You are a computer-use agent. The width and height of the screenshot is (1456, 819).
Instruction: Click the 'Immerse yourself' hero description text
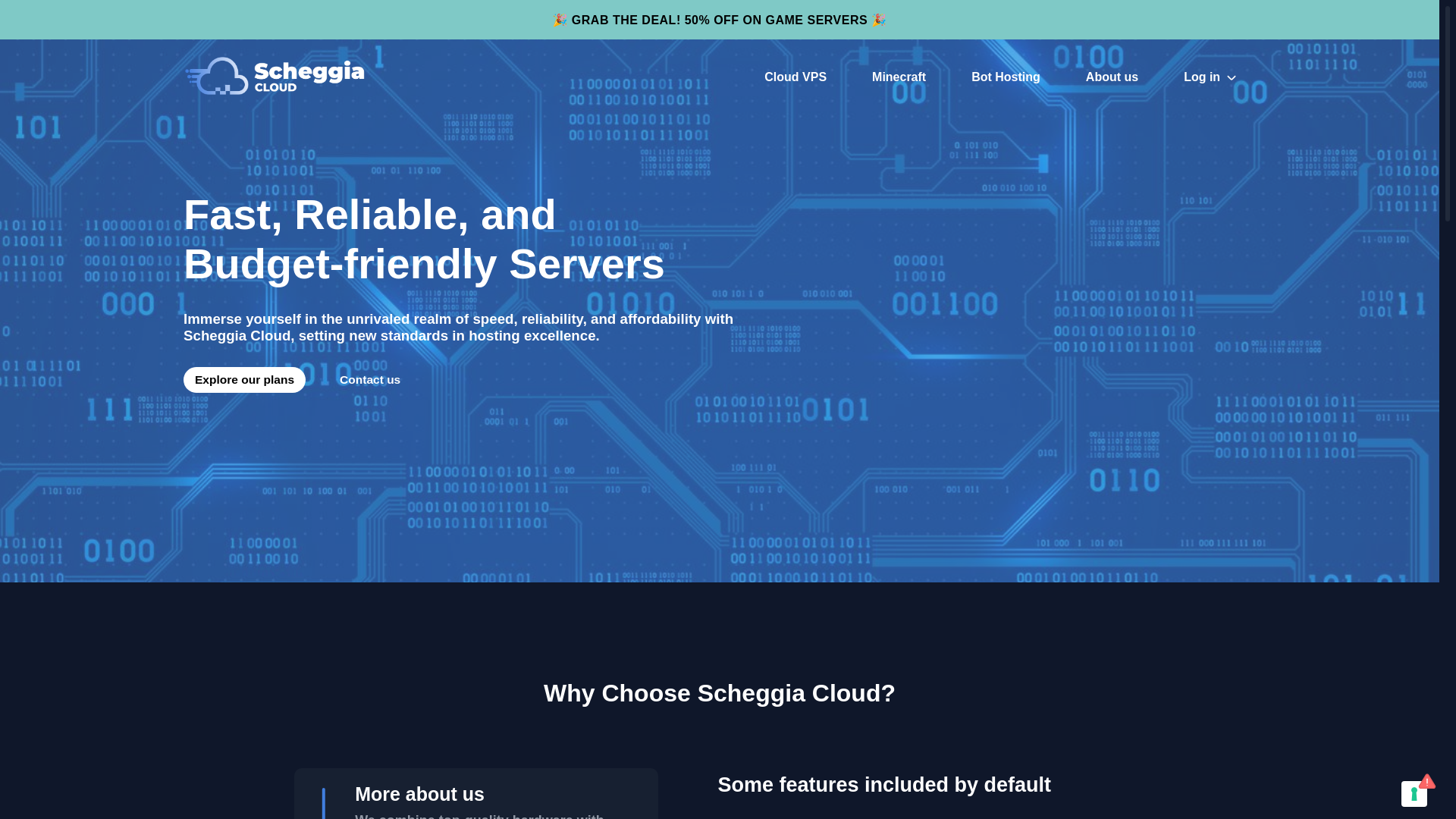[x=458, y=328]
